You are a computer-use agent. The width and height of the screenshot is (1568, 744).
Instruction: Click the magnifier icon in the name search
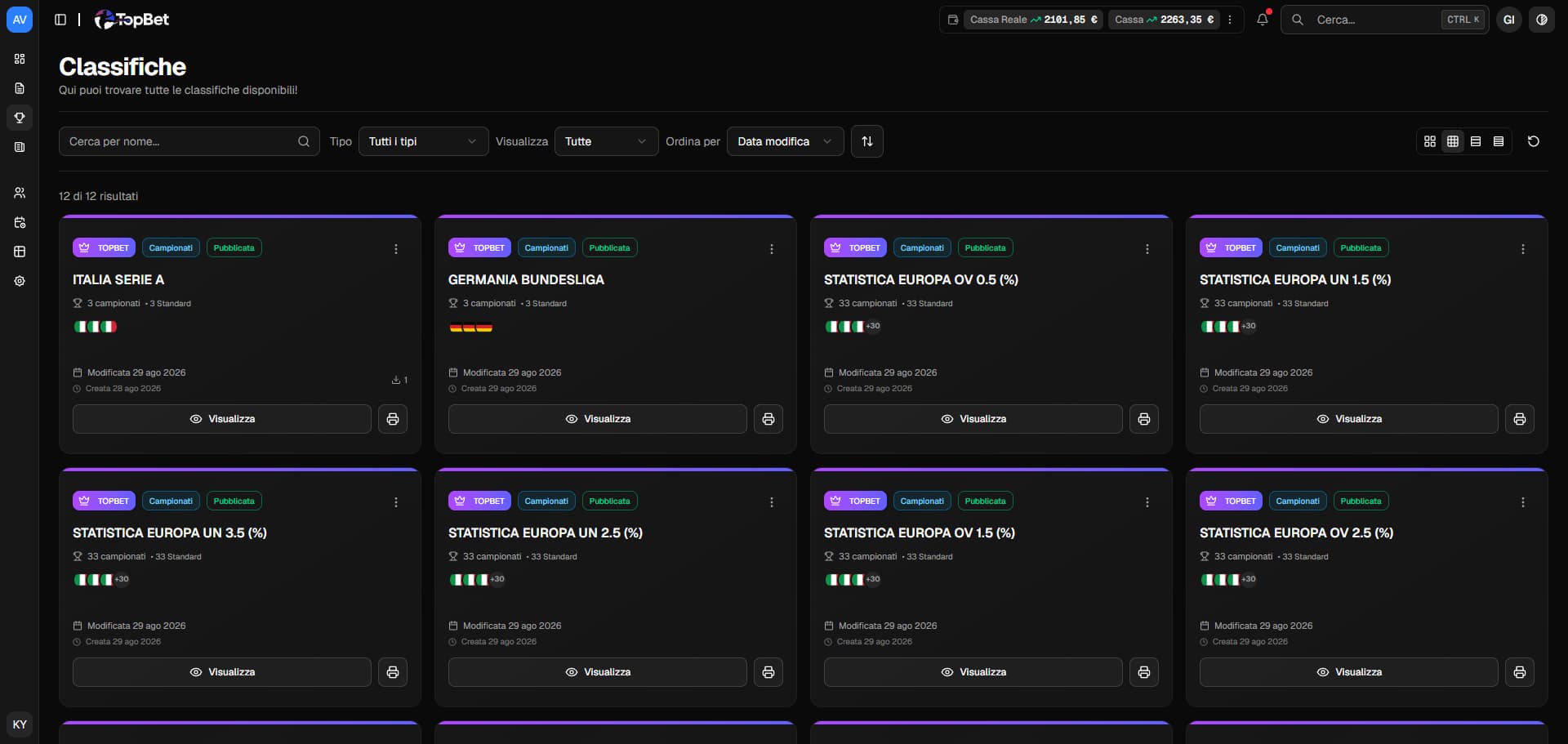point(304,141)
